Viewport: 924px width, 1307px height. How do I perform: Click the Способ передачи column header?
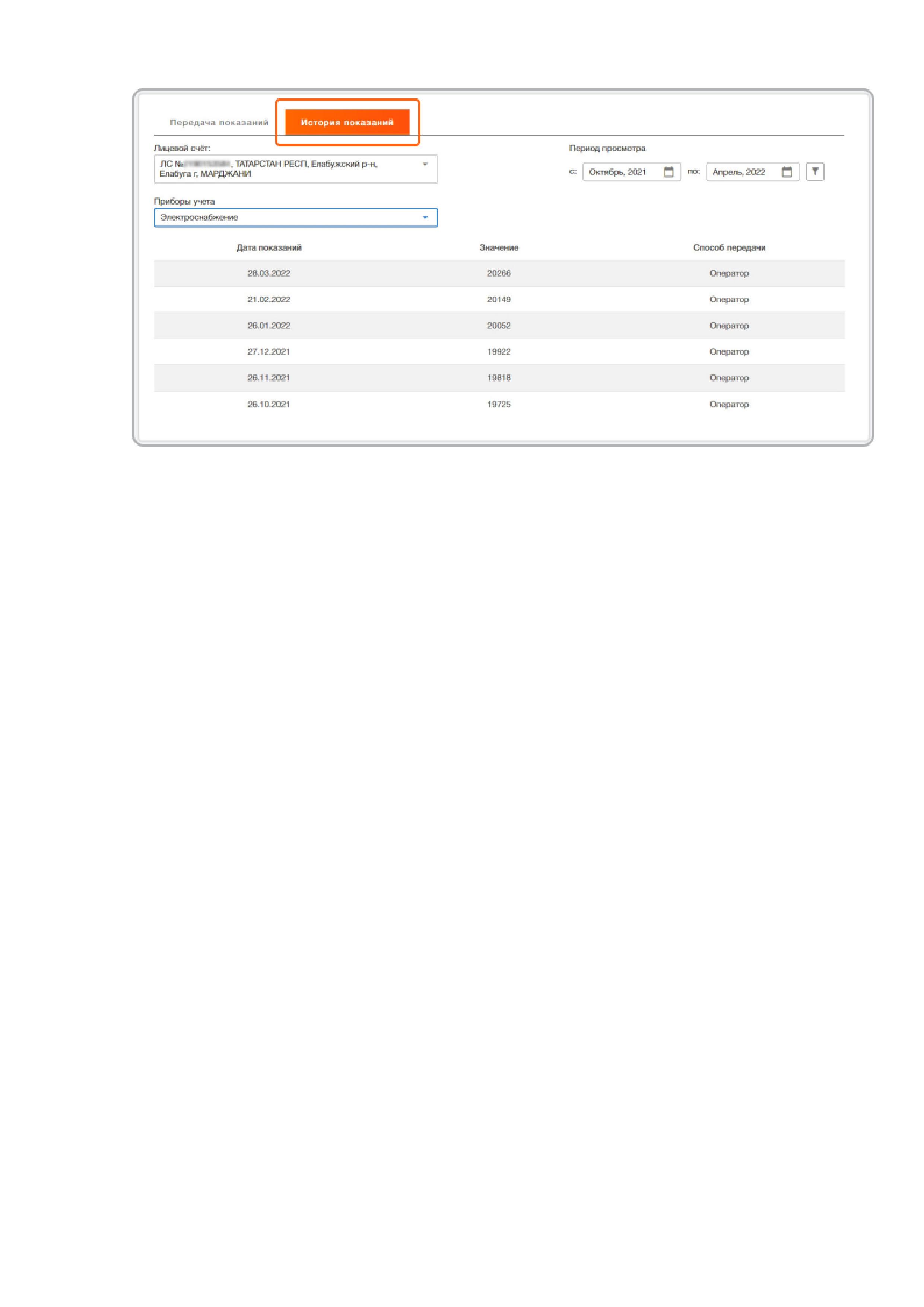pyautogui.click(x=729, y=248)
